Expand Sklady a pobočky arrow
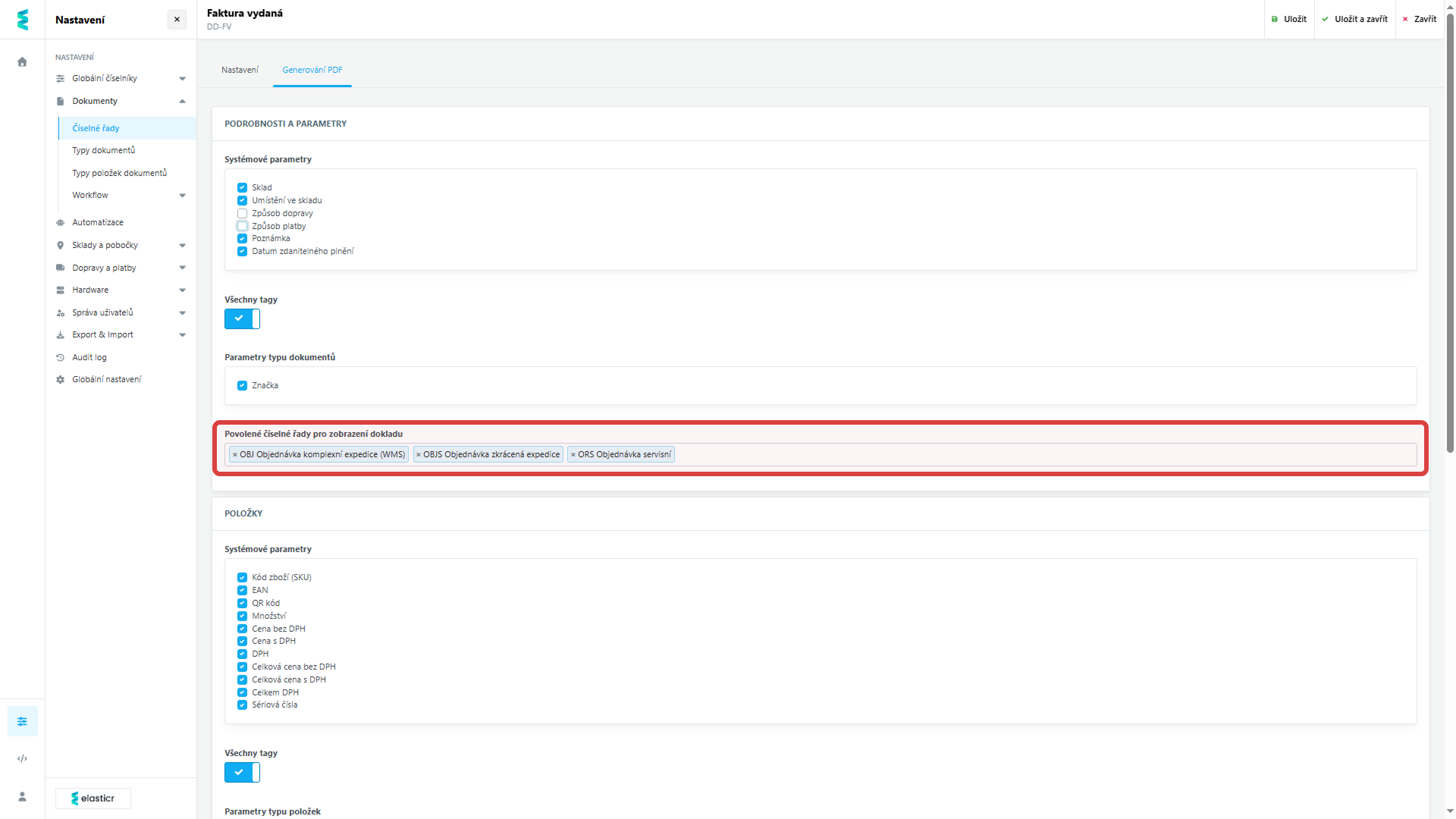 coord(182,246)
